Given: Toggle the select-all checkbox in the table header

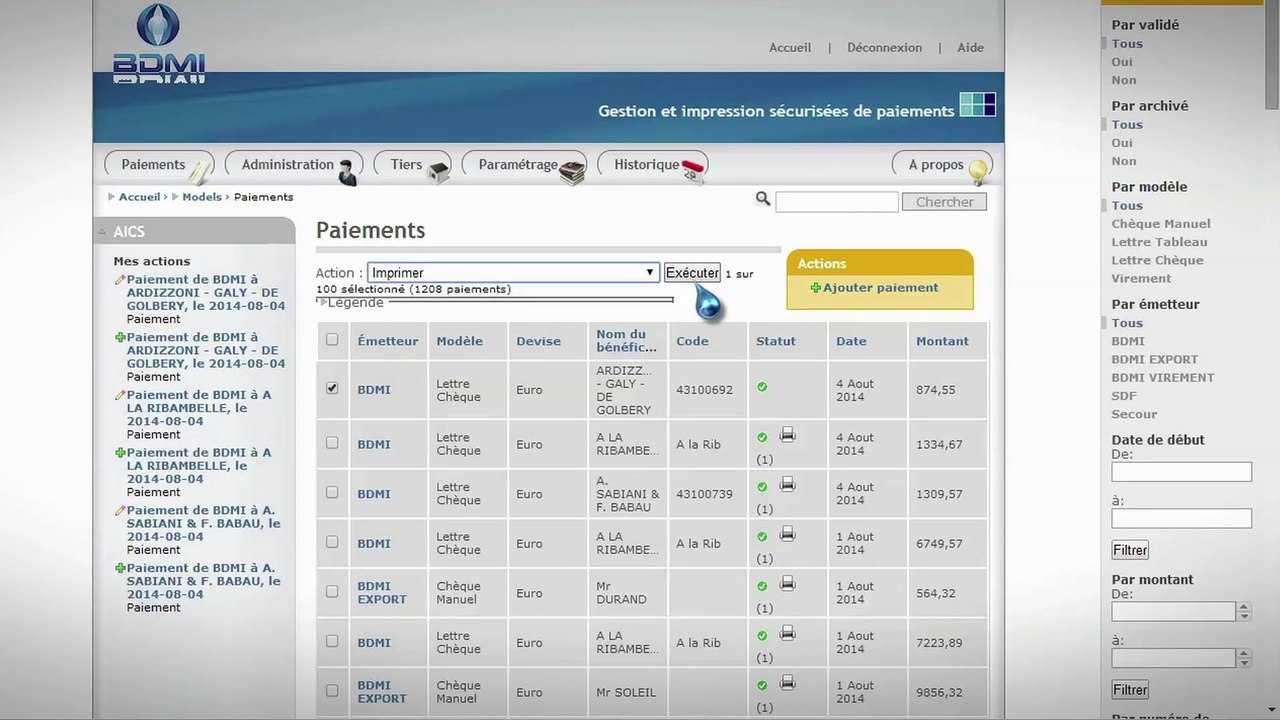Looking at the screenshot, I should pyautogui.click(x=332, y=340).
